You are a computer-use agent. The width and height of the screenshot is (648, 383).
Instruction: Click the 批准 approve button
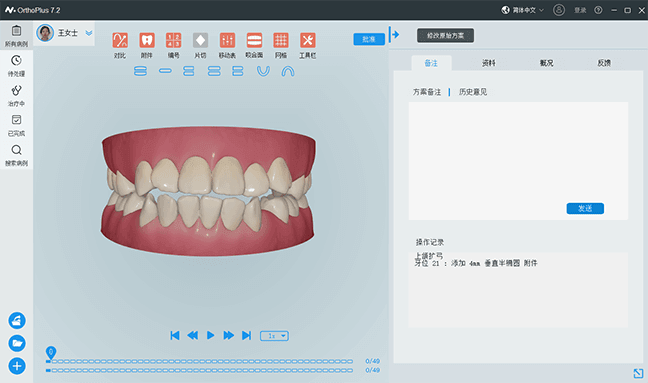coord(369,39)
